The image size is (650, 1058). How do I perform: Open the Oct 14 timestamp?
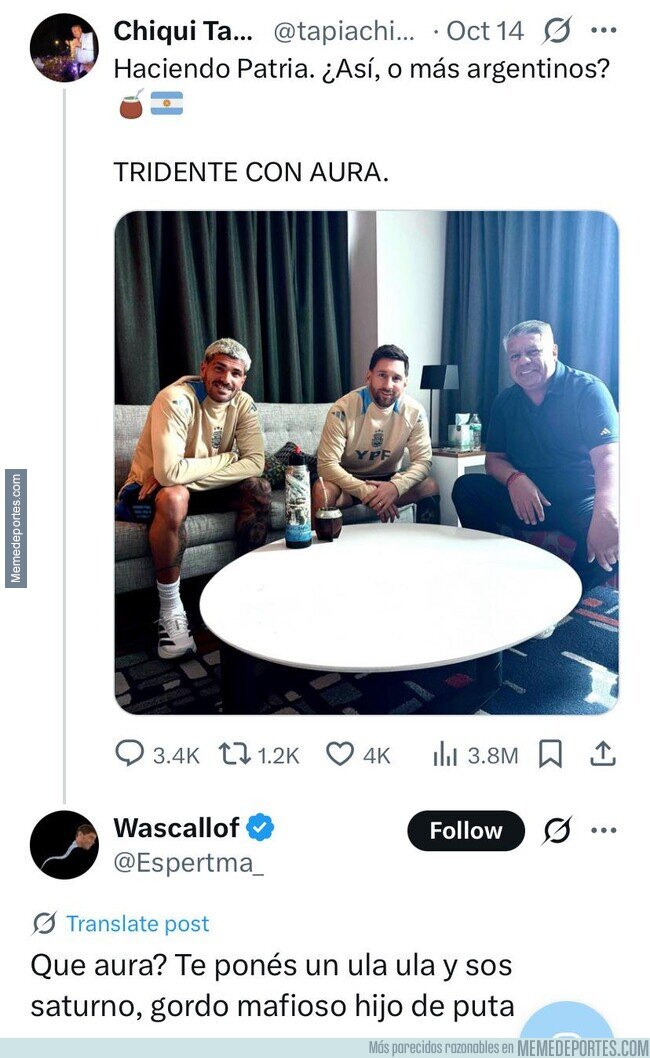pyautogui.click(x=485, y=31)
